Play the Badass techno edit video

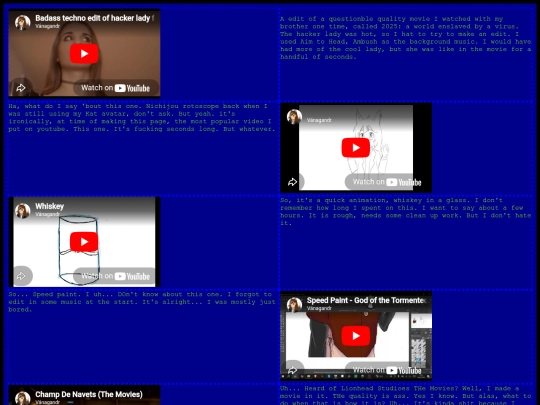[x=84, y=53]
